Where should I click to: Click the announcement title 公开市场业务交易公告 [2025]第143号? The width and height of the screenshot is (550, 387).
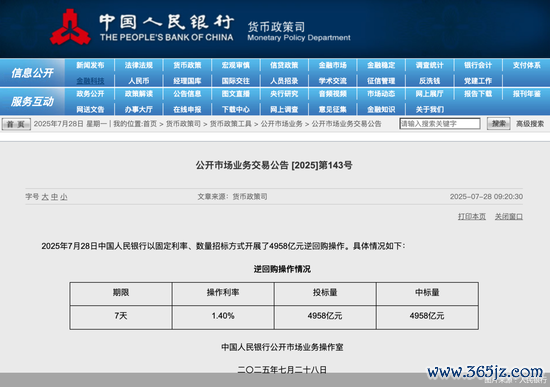coord(274,165)
